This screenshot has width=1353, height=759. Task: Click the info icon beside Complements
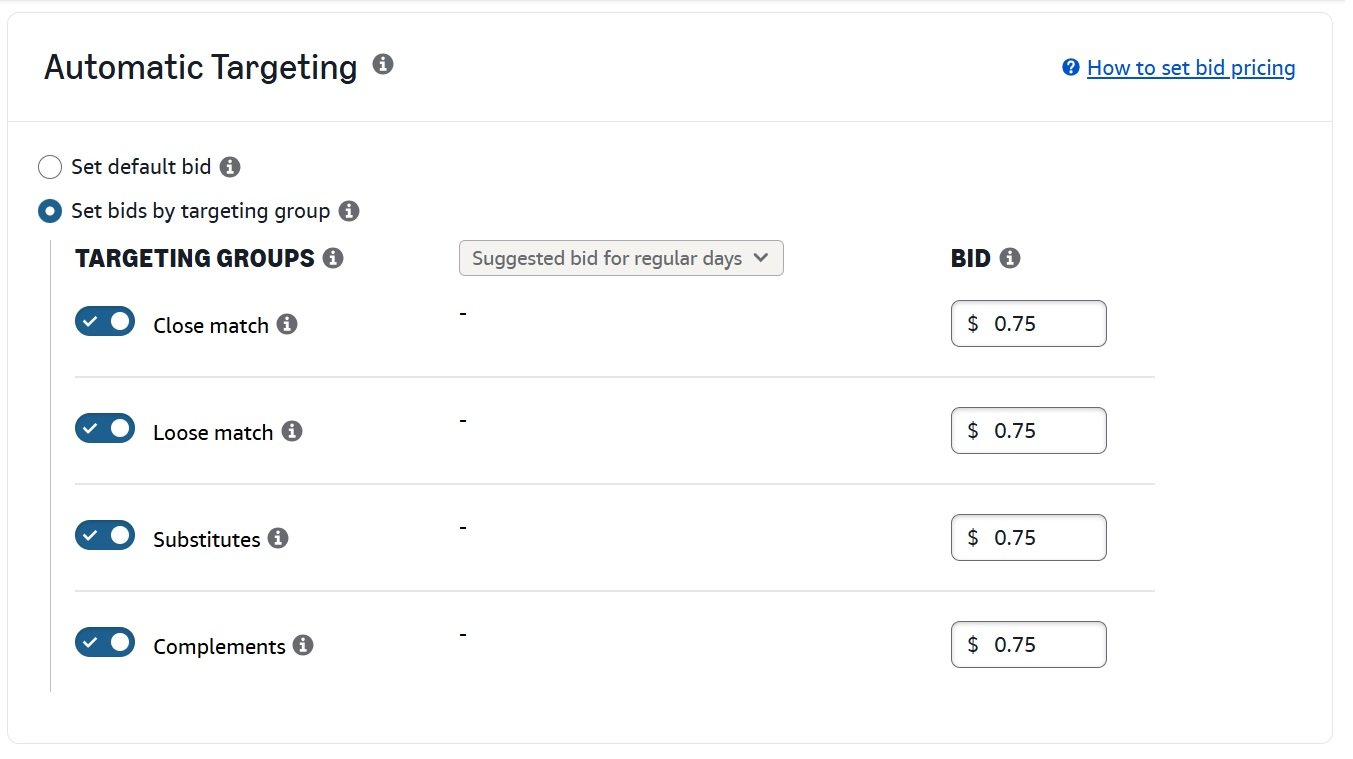[x=303, y=645]
